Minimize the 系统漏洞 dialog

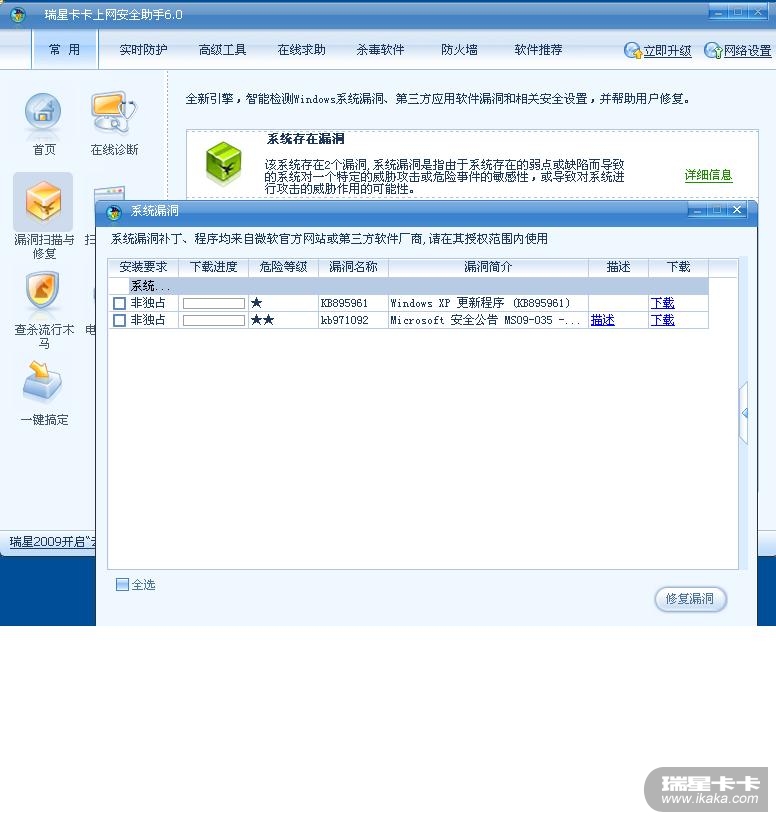pyautogui.click(x=697, y=210)
